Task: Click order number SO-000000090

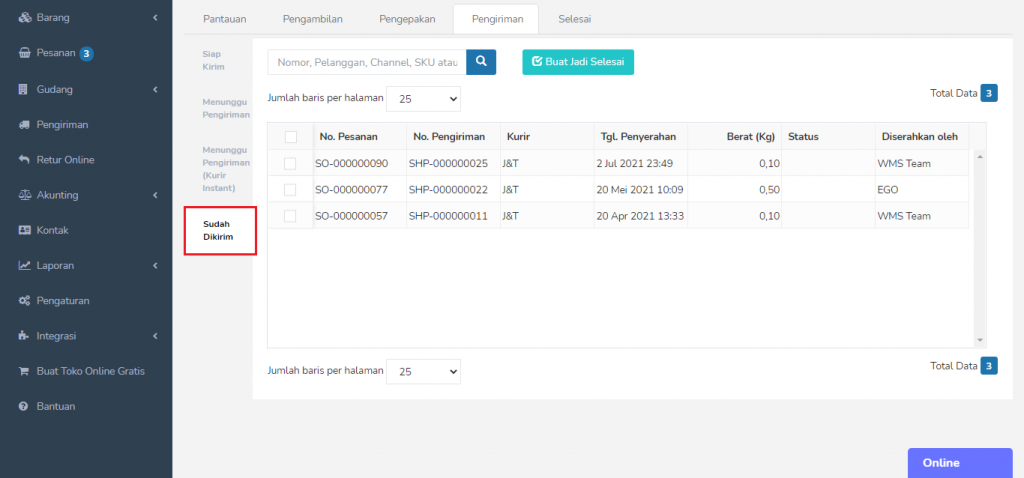Action: (351, 163)
